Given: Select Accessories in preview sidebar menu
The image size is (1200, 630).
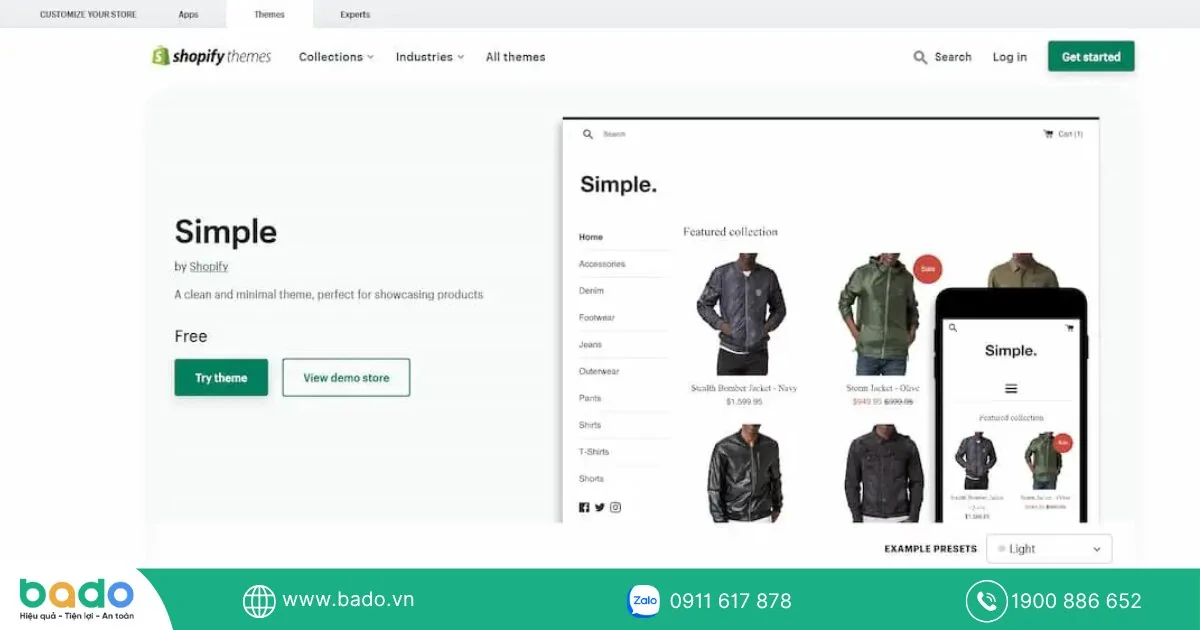Looking at the screenshot, I should pyautogui.click(x=602, y=264).
